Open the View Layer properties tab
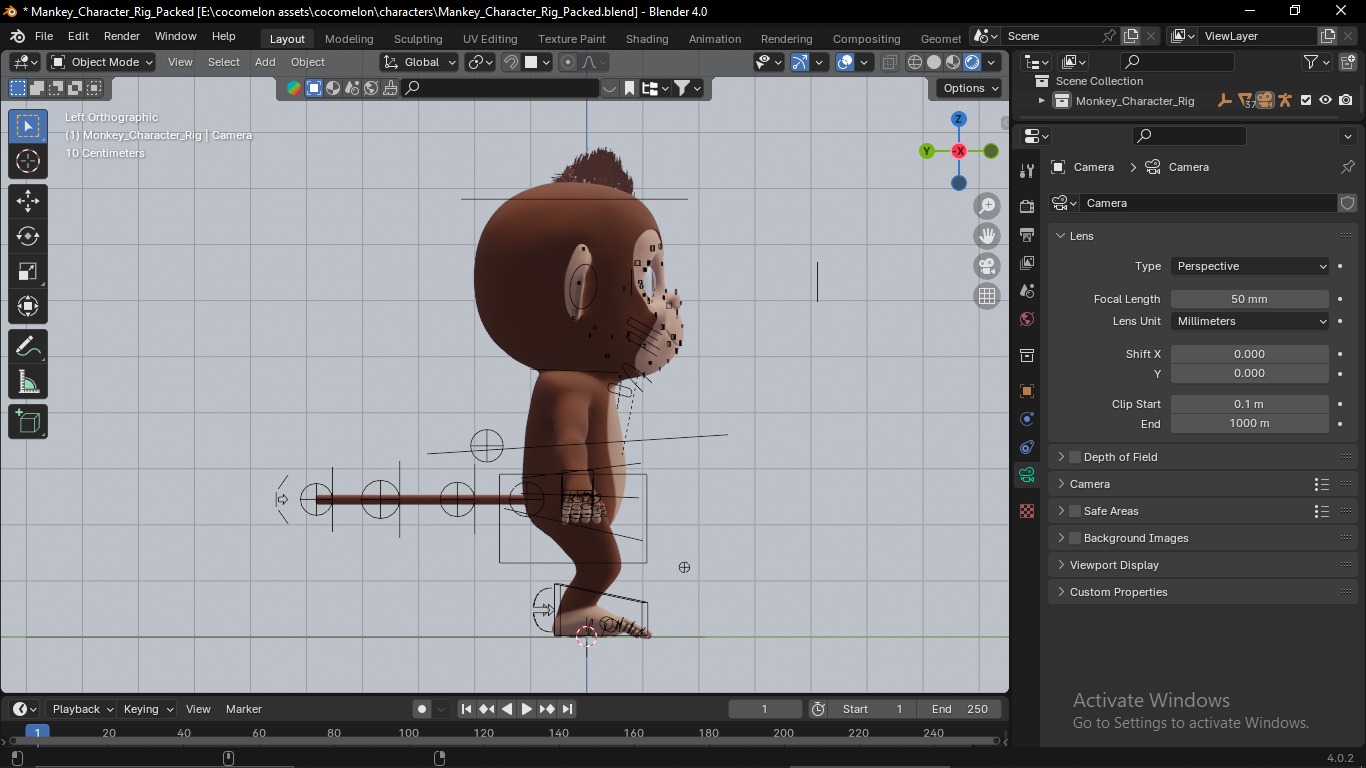This screenshot has width=1366, height=768. point(1027,263)
